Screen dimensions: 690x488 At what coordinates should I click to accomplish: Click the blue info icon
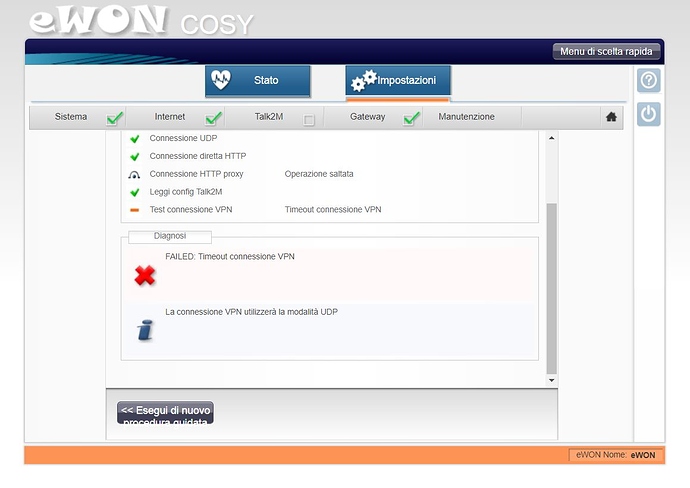pyautogui.click(x=145, y=330)
